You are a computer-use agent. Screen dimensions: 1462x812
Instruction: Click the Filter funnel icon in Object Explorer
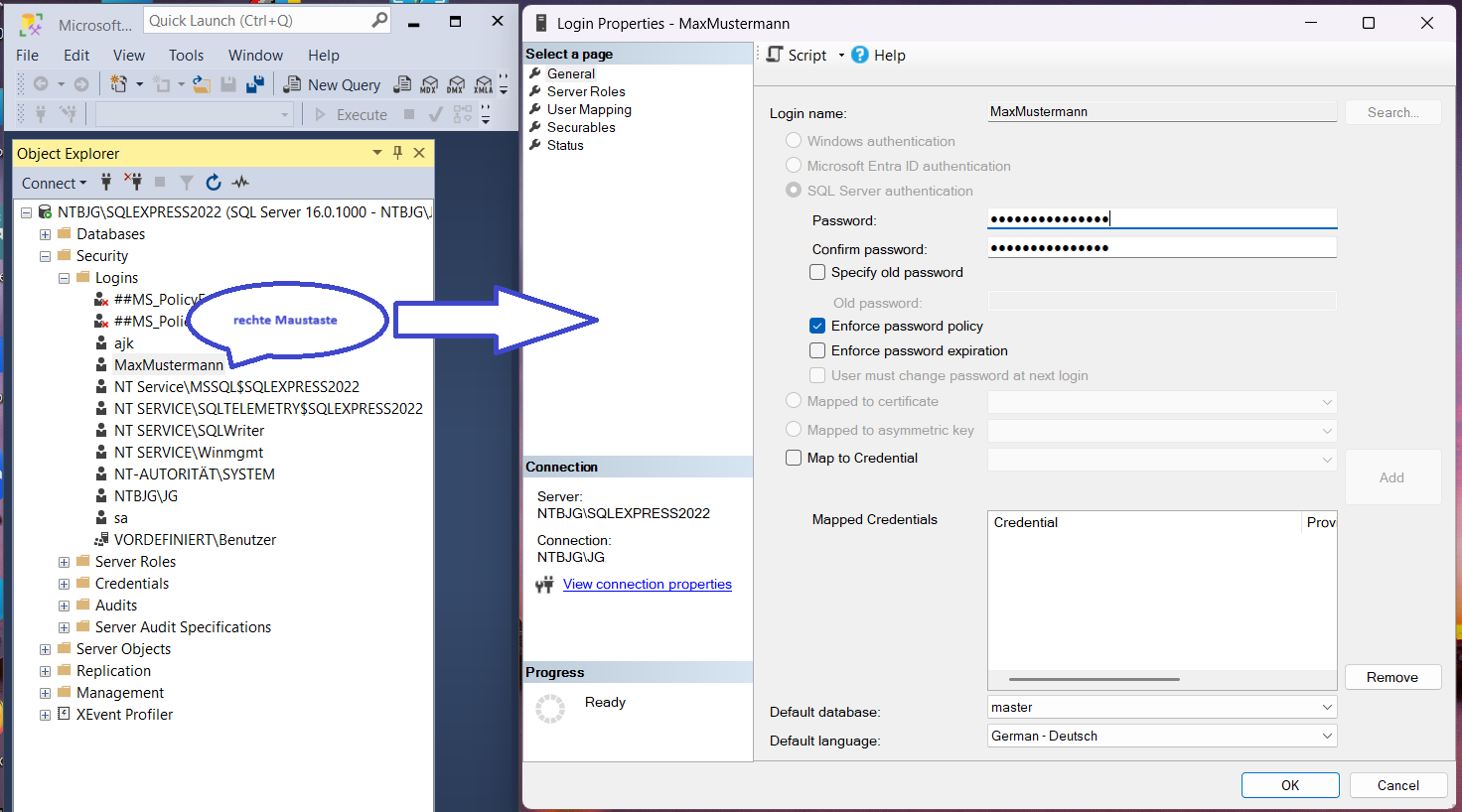(187, 183)
